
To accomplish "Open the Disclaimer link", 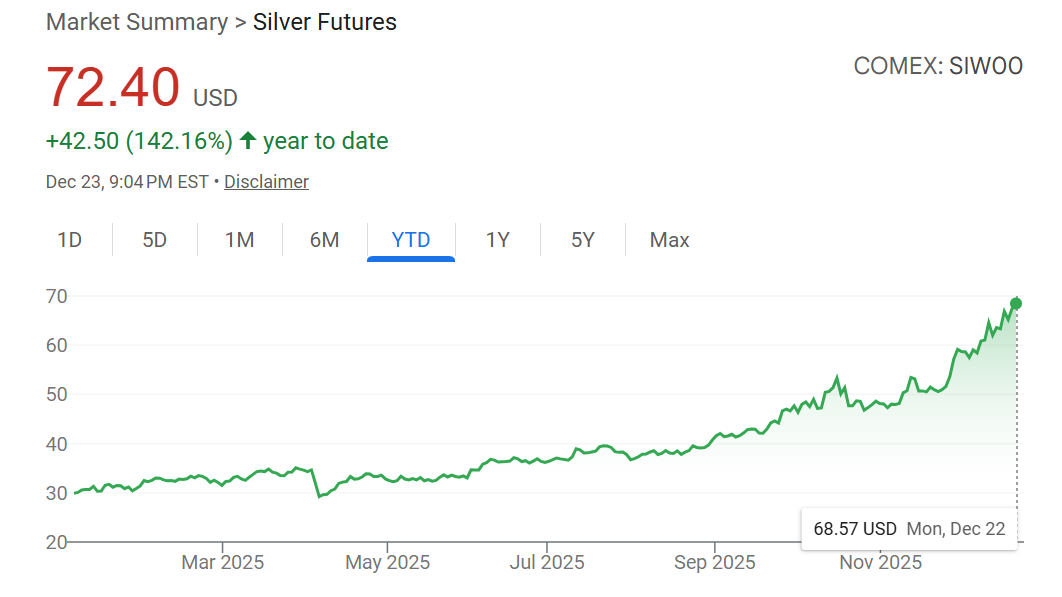I will pos(266,182).
